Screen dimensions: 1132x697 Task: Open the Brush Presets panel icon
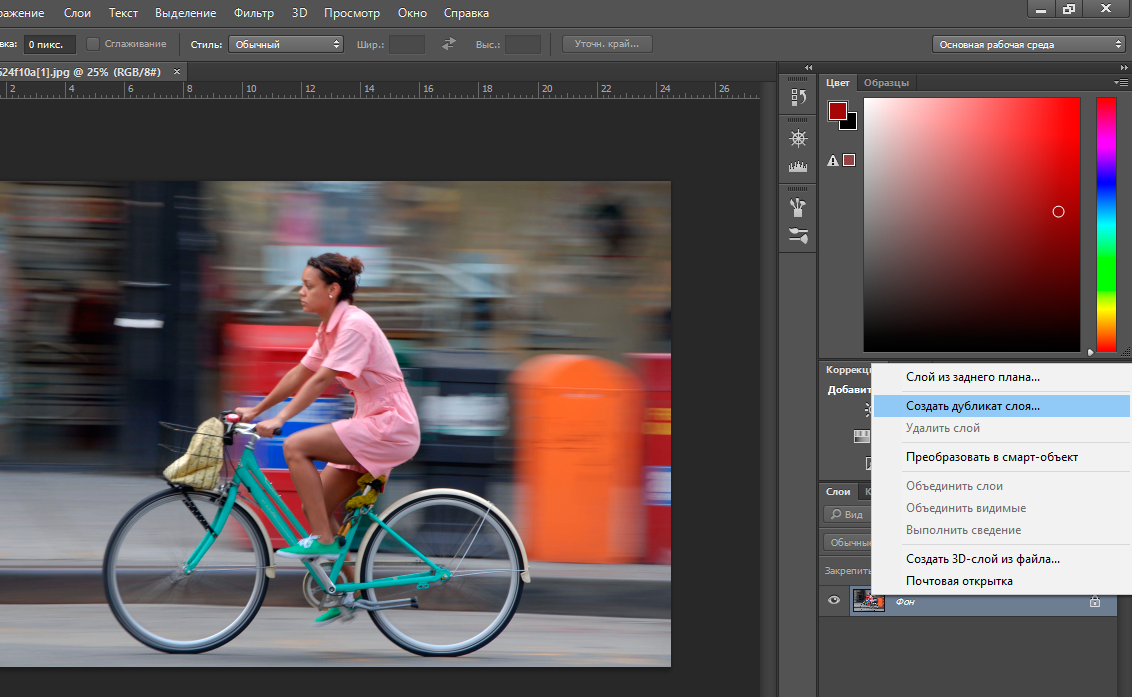798,235
